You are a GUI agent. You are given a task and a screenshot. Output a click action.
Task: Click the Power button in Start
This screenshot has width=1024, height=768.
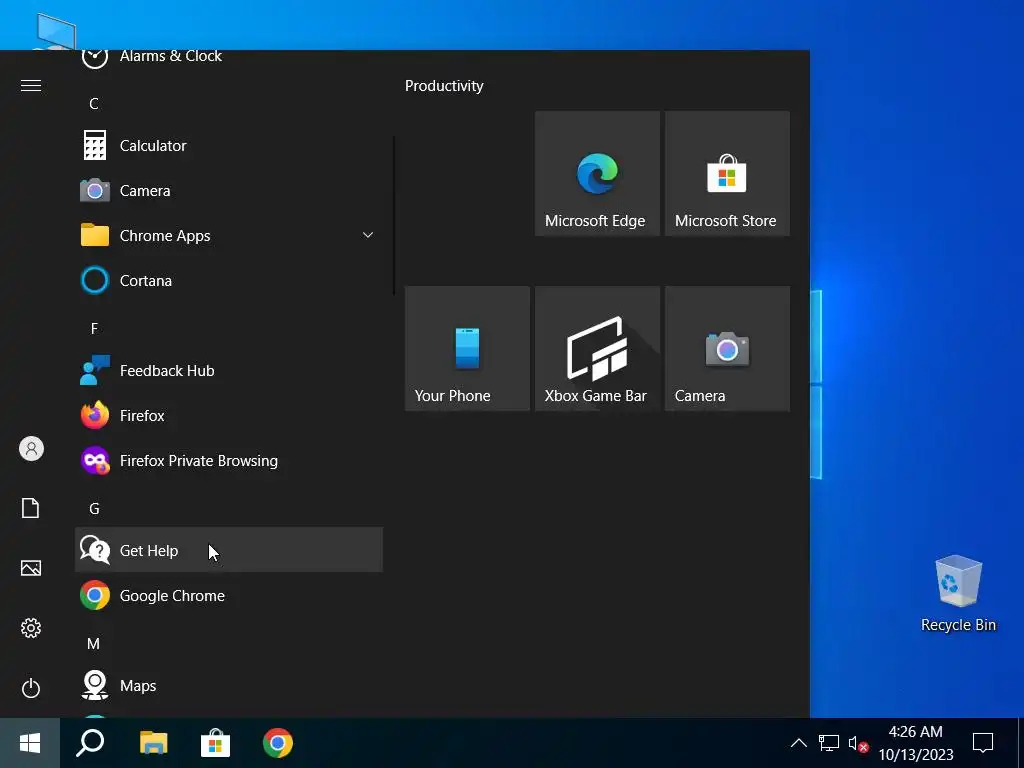[31, 688]
